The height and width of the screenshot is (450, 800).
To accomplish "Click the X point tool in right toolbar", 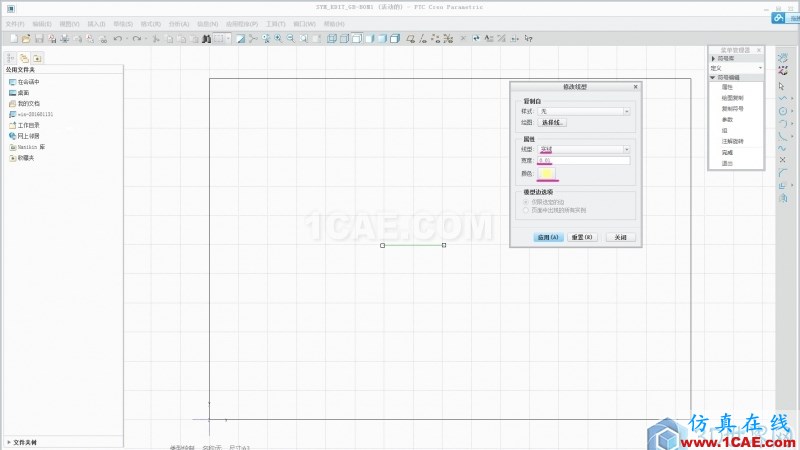I will click(782, 160).
